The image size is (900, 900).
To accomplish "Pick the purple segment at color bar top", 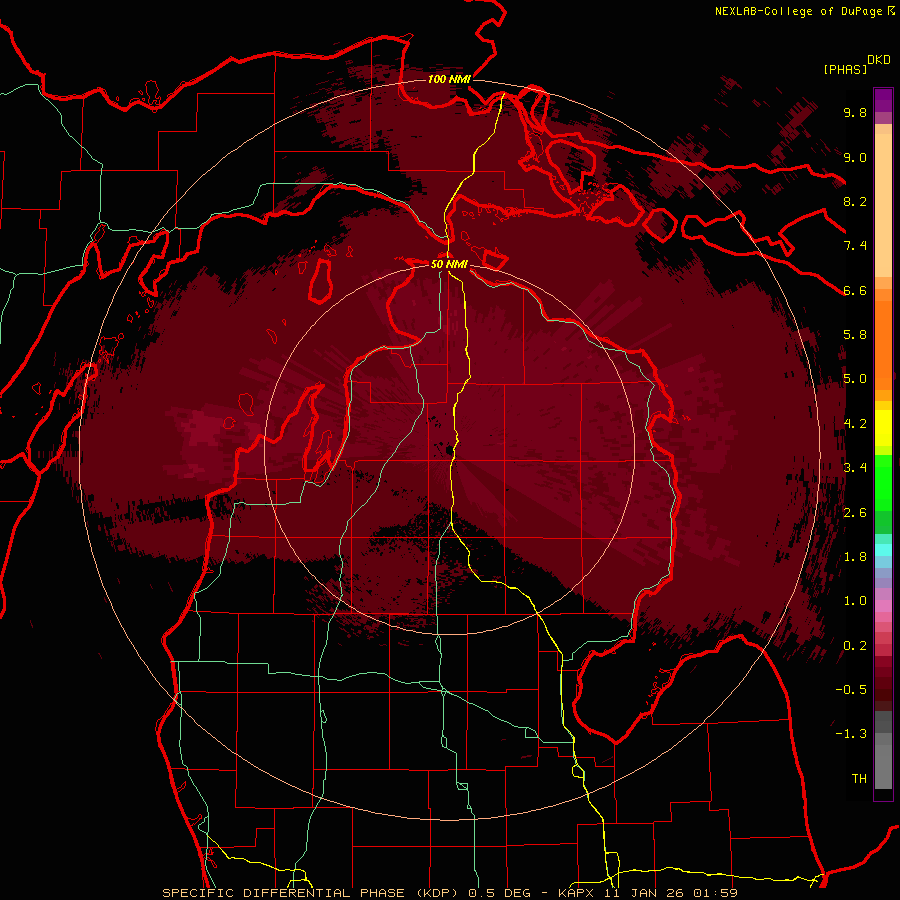I will pyautogui.click(x=883, y=100).
